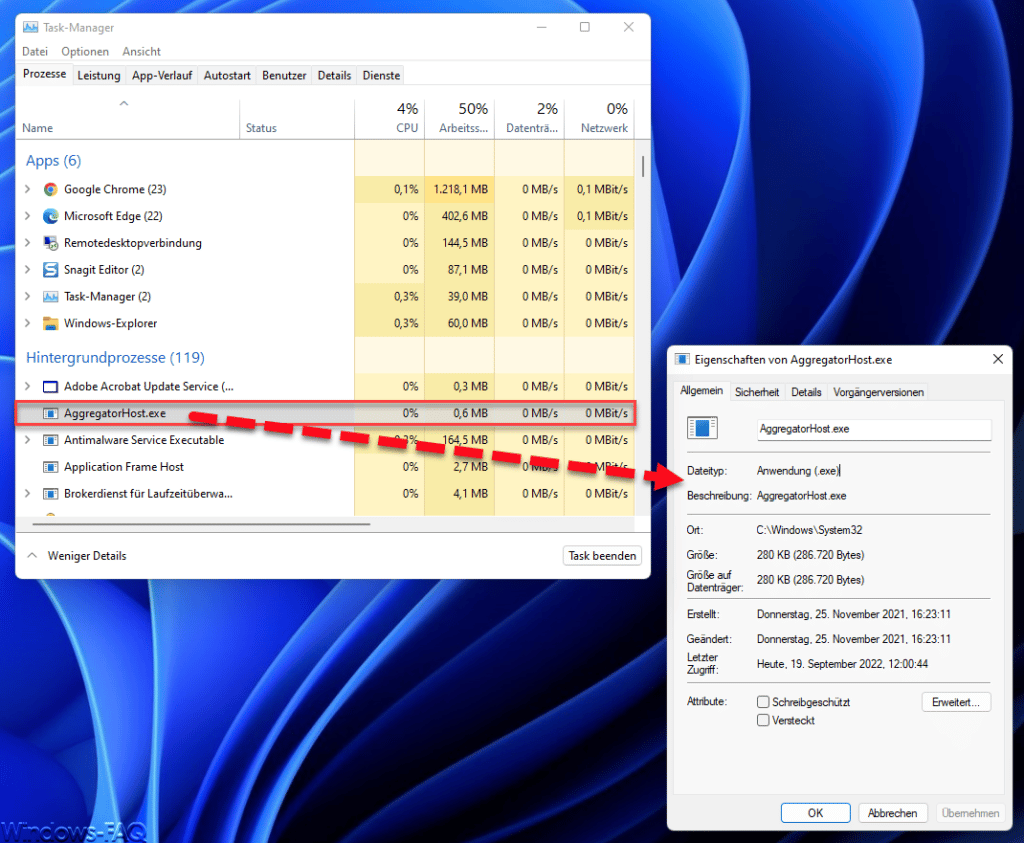Expand the Remotedesktopverbindung process group
Image resolution: width=1024 pixels, height=843 pixels.
pos(27,243)
